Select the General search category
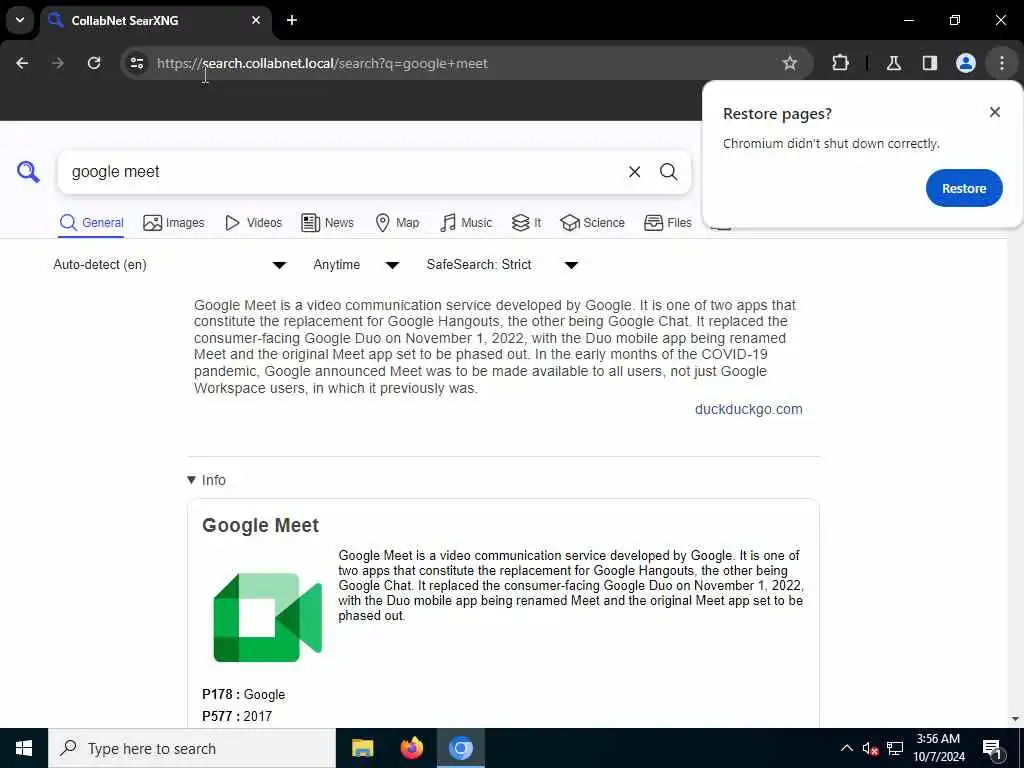 [x=91, y=223]
